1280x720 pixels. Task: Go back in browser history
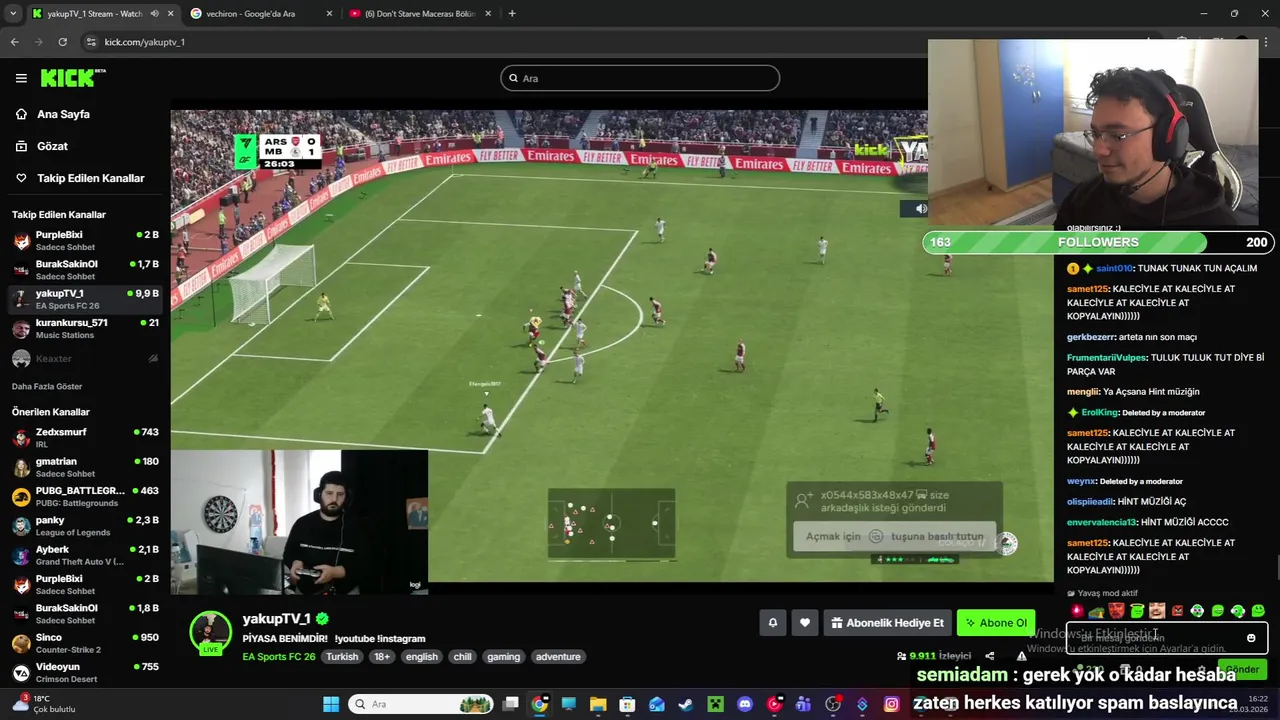pos(14,42)
